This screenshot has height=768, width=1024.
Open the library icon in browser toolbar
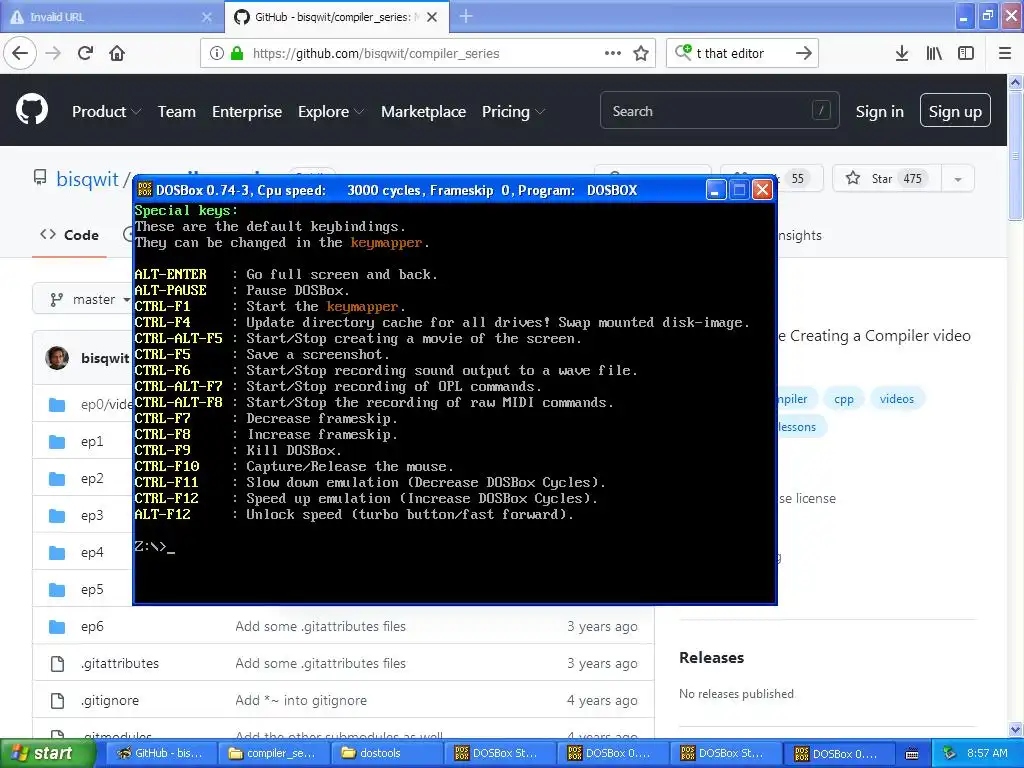[934, 53]
